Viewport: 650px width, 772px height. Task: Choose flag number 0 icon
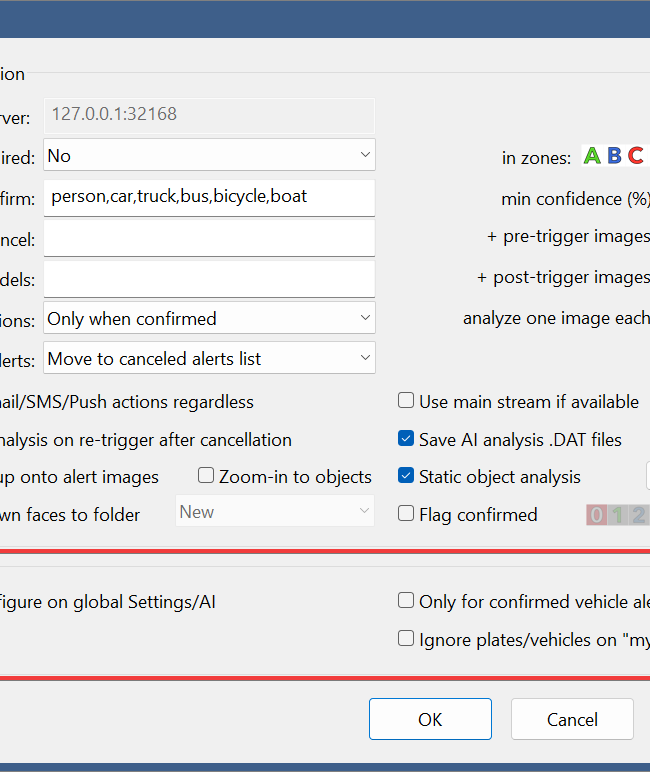click(x=596, y=515)
